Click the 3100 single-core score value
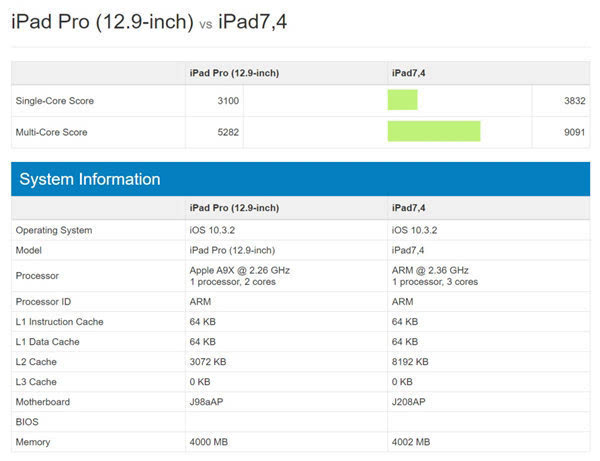 [x=228, y=101]
